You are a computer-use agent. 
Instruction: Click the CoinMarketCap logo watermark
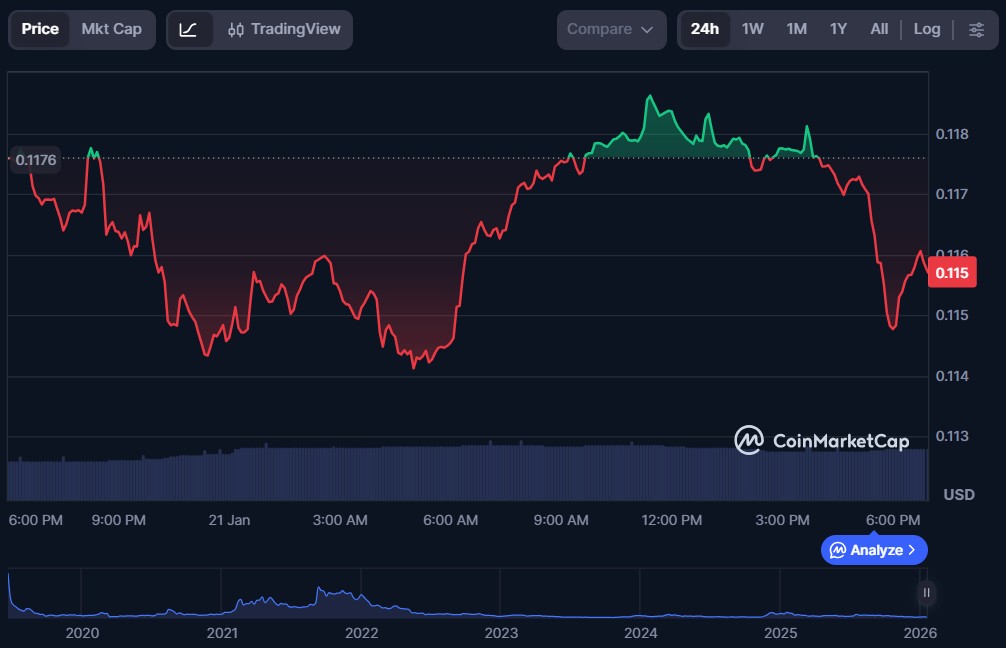point(821,440)
